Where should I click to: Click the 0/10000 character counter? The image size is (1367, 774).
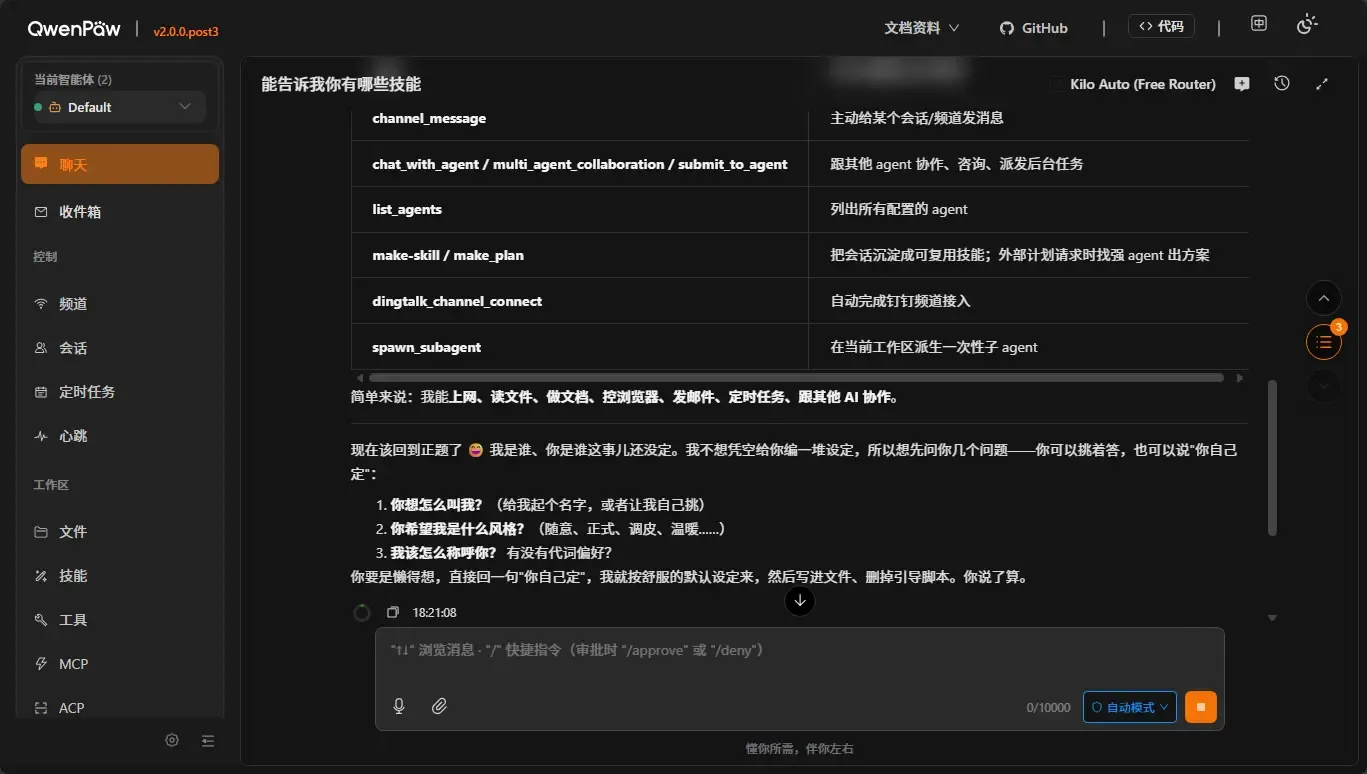coord(1048,708)
